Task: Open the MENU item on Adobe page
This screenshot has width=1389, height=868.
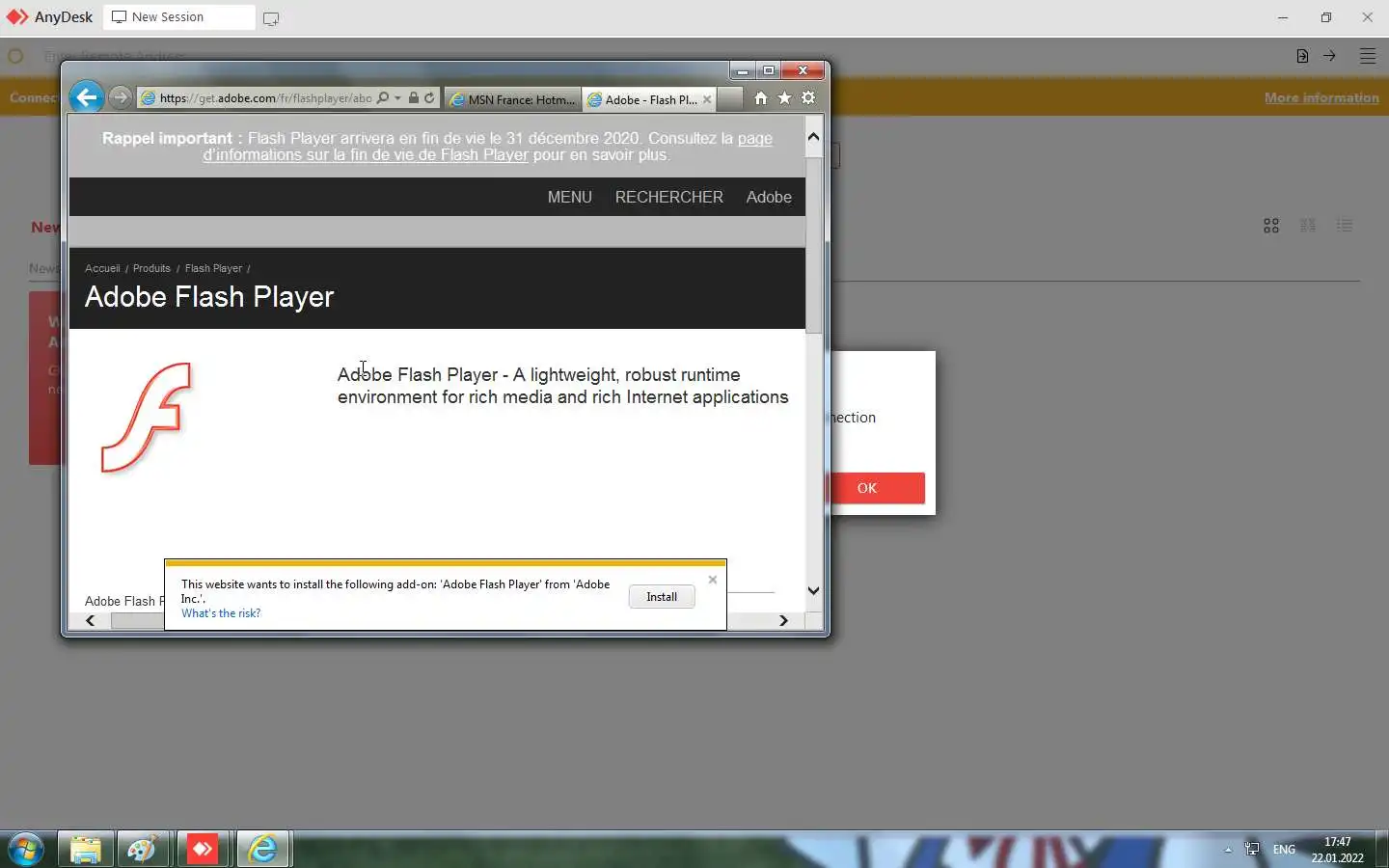Action: pos(570,197)
